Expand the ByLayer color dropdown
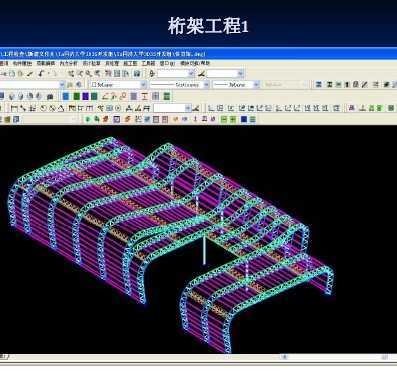This screenshot has width=397, height=371. coord(143,85)
